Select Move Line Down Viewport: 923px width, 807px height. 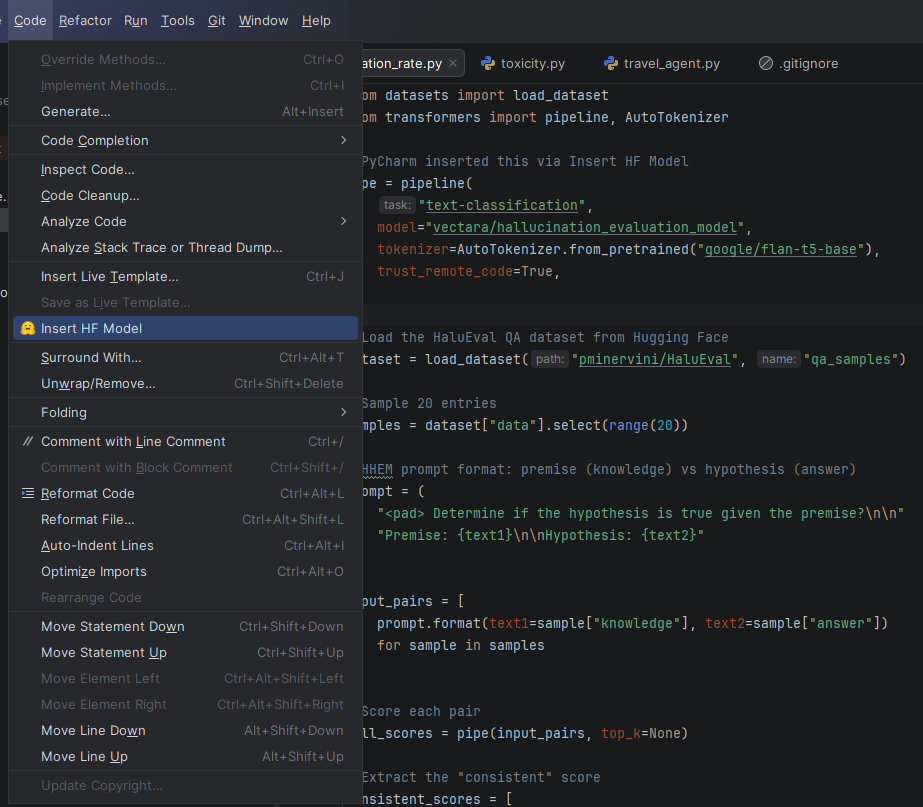click(185, 730)
